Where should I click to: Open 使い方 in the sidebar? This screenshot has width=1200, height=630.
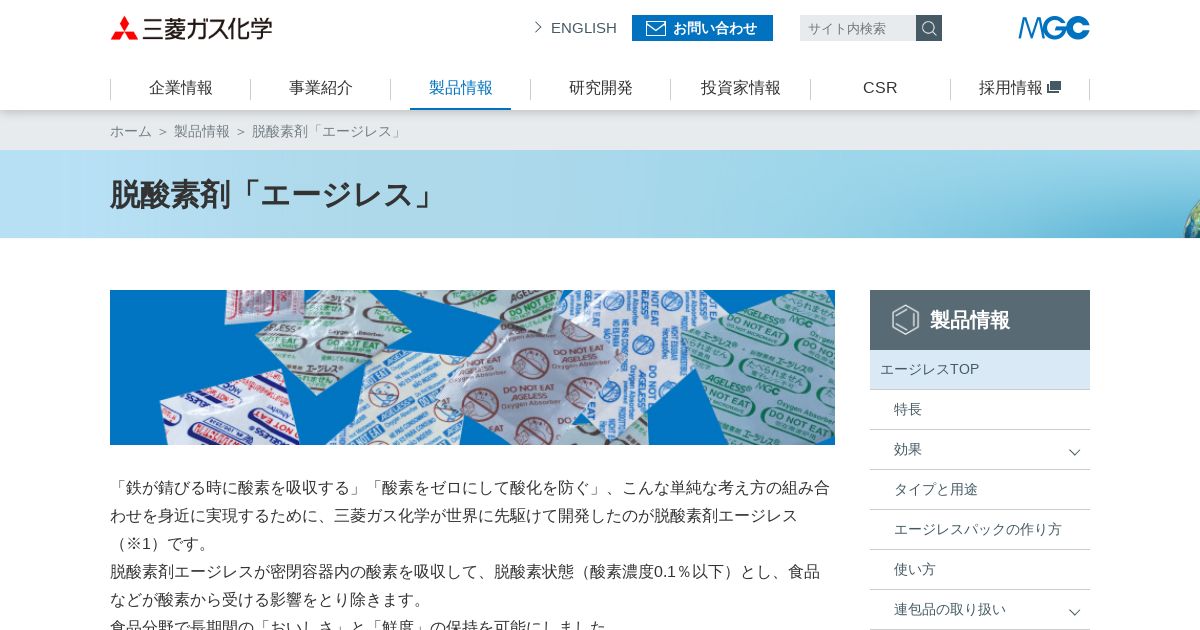pyautogui.click(x=980, y=570)
